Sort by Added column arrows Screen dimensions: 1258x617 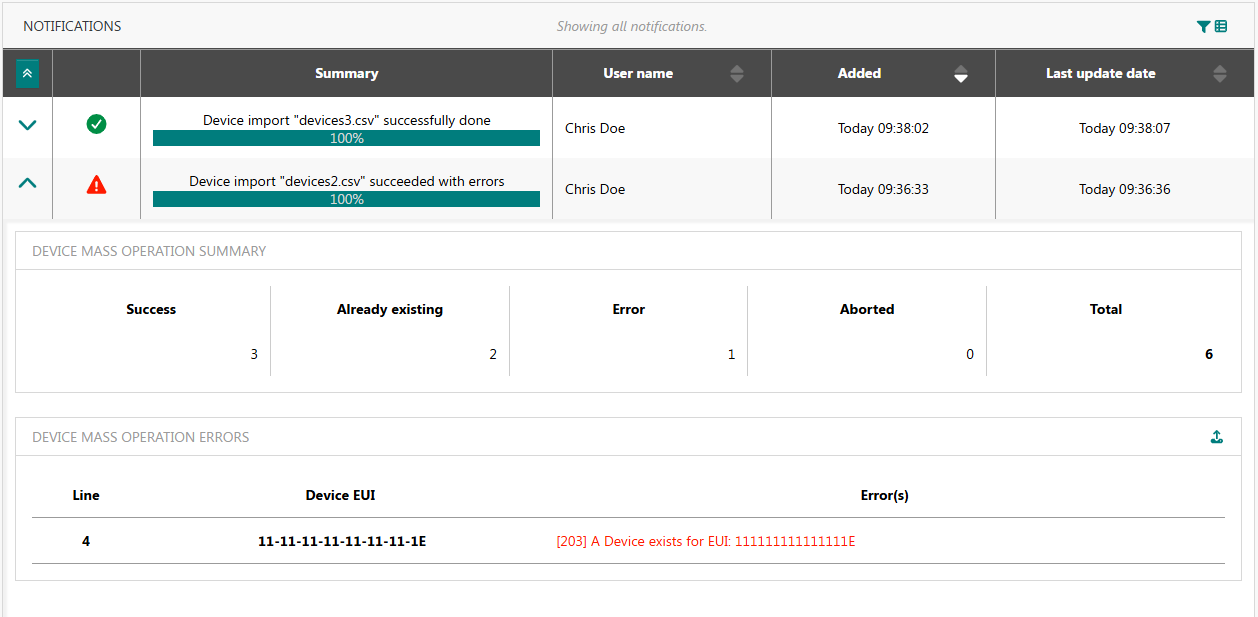tap(960, 73)
